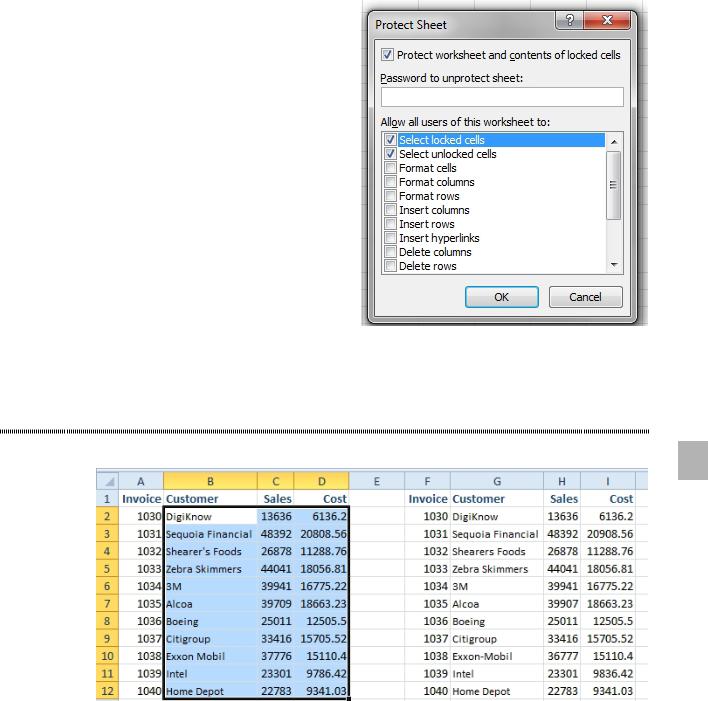Click sales value 39709 in column C
Image resolution: width=708 pixels, height=701 pixels.
[x=275, y=604]
